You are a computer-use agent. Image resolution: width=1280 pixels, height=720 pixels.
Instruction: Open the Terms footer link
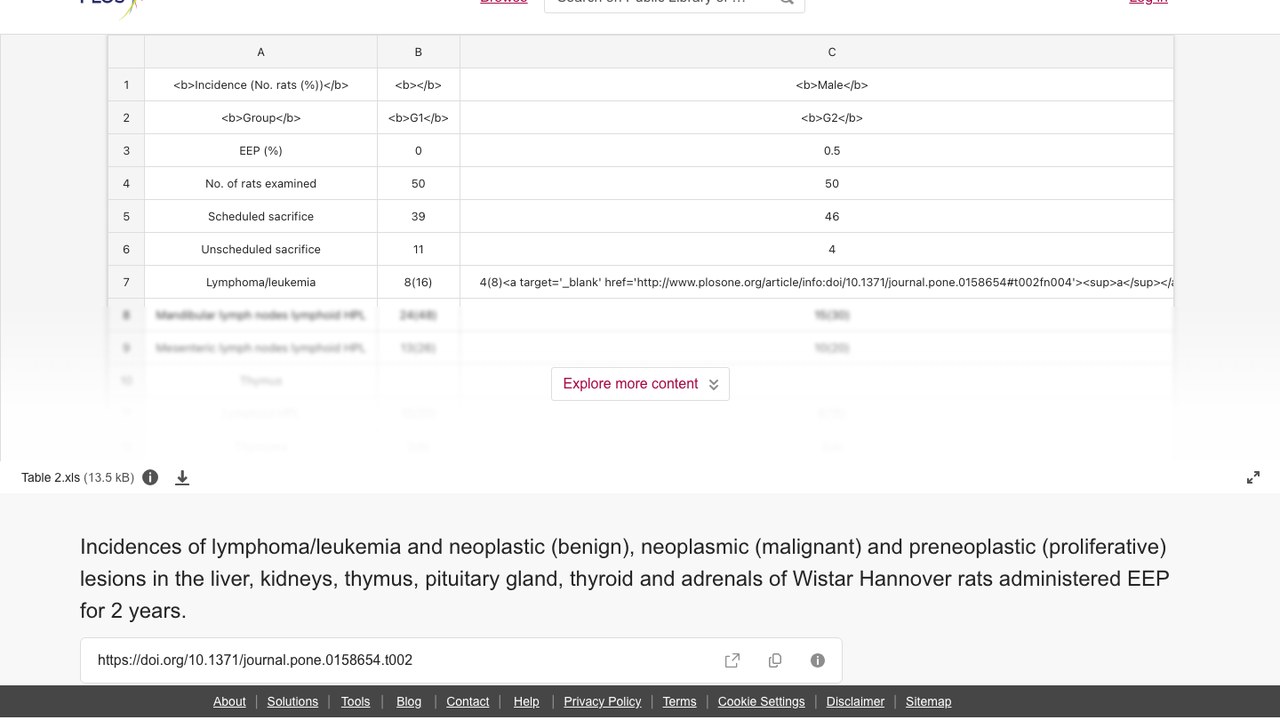pyautogui.click(x=679, y=702)
